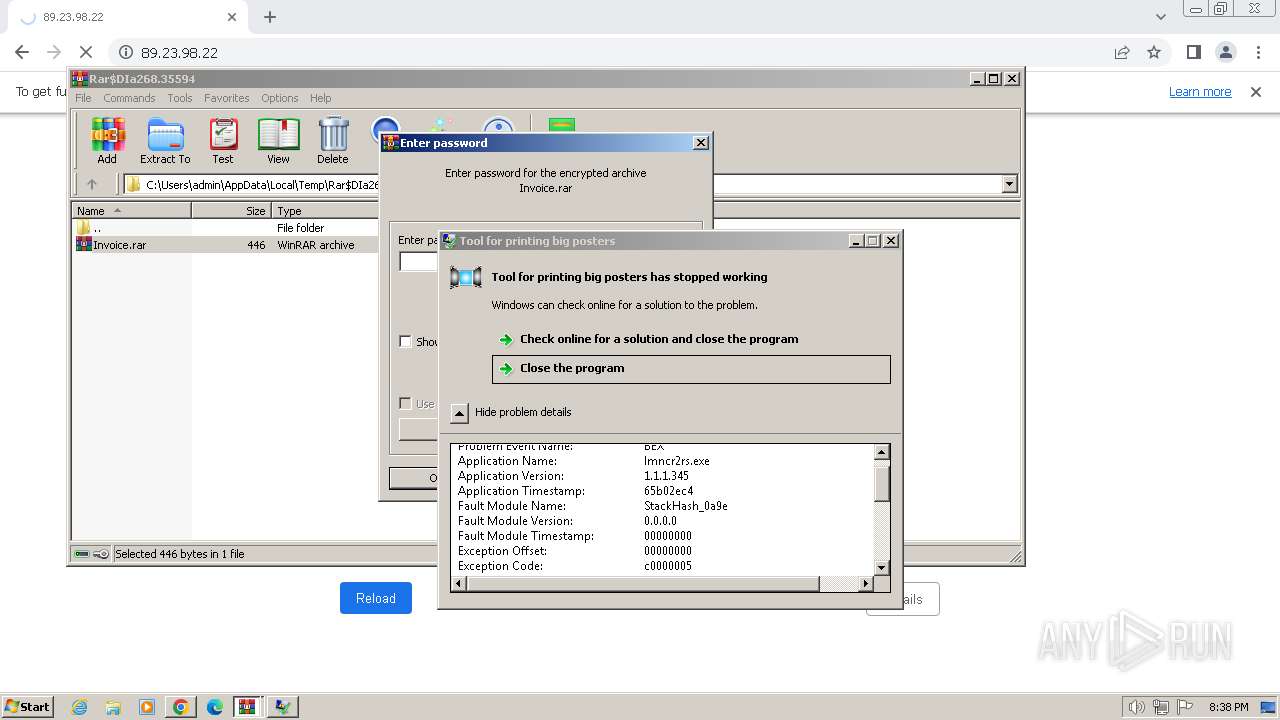The height and width of the screenshot is (720, 1280).
Task: Open Windows Media Player from taskbar
Action: click(147, 707)
